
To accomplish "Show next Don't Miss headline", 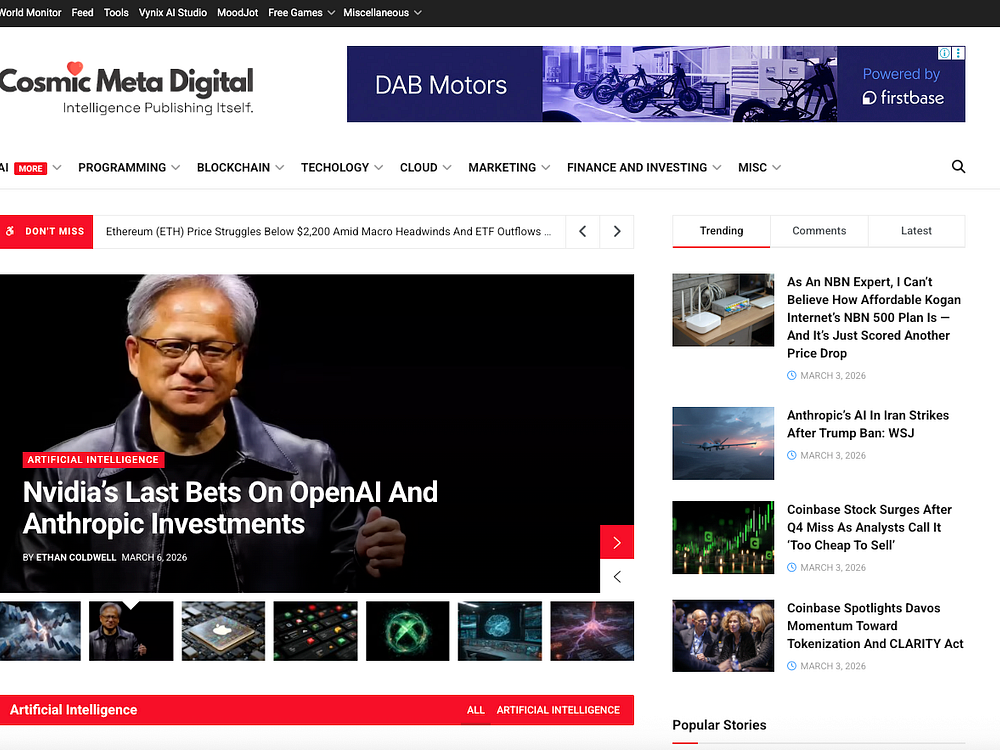I will [617, 232].
